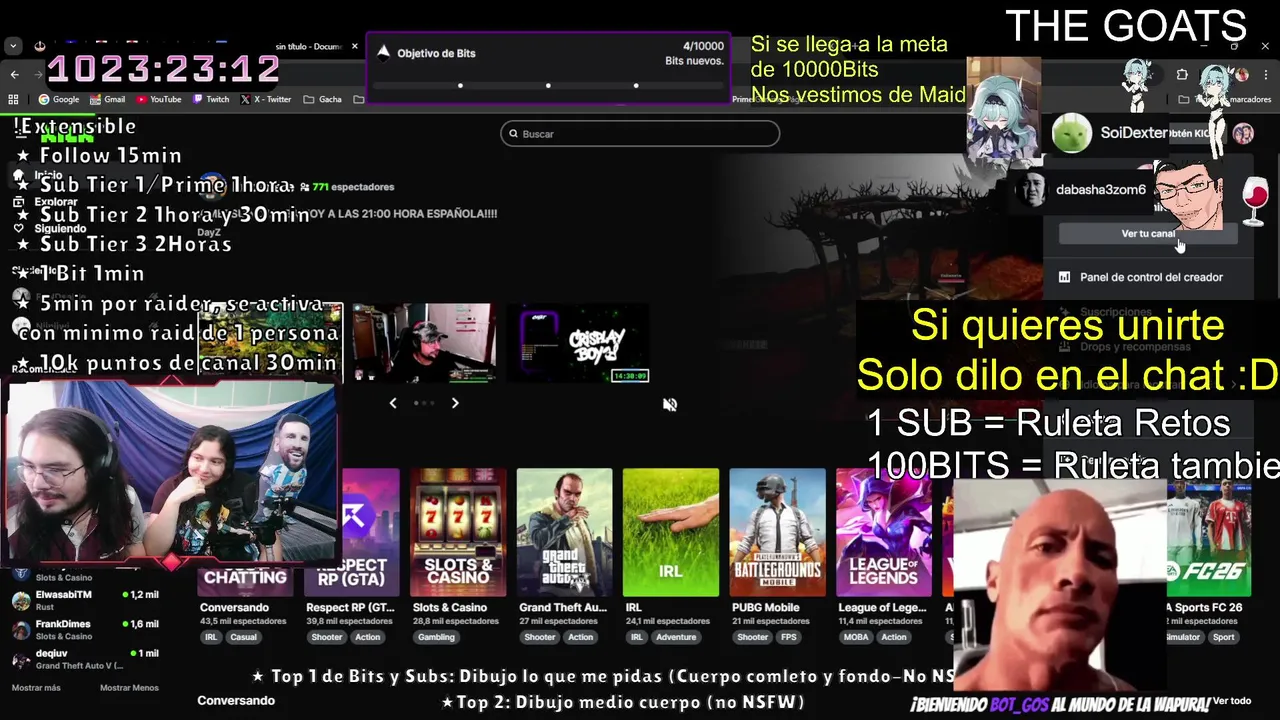
Task: Click the creator dashboard bars icon
Action: 1064,277
